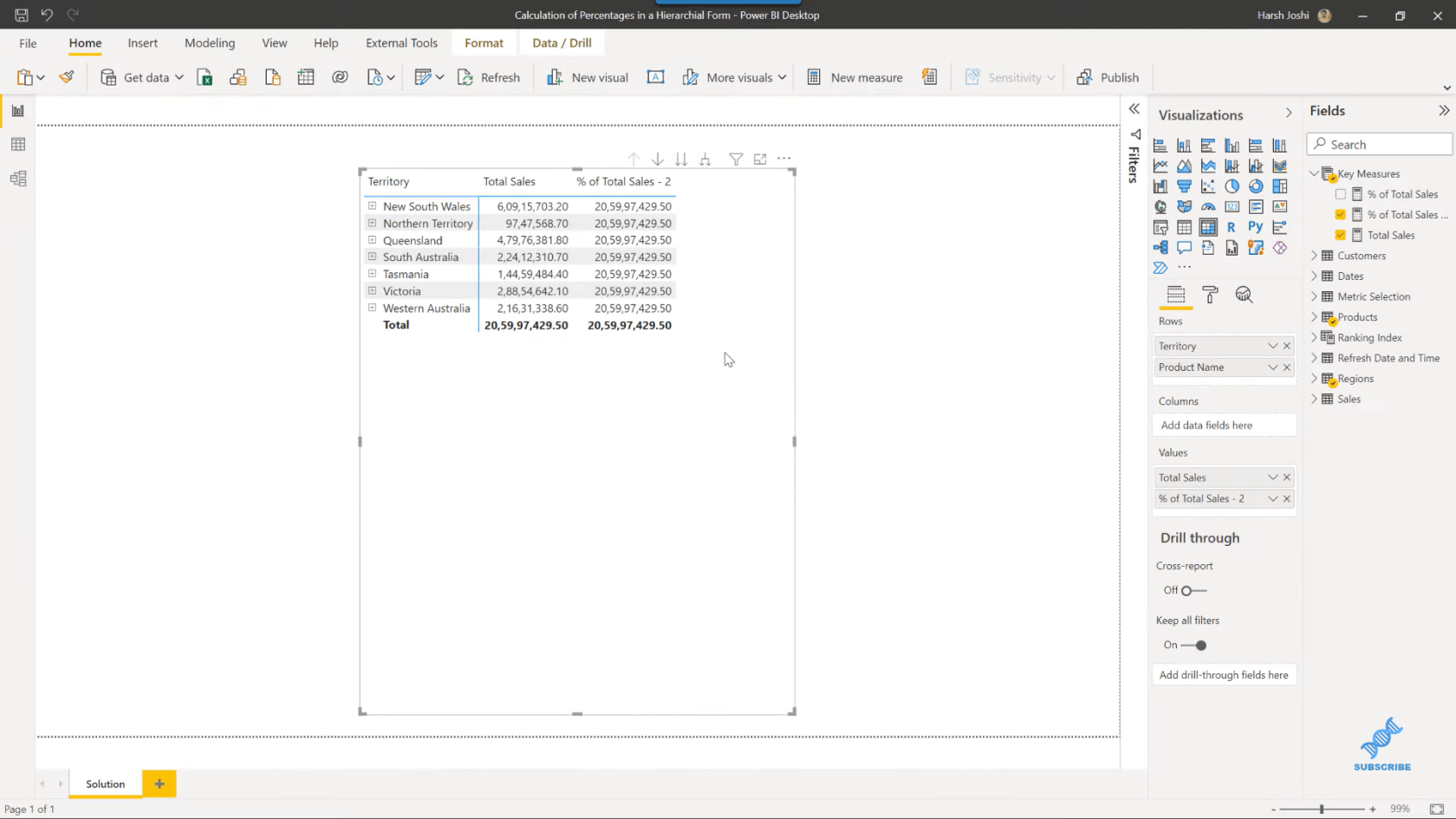1456x819 pixels.
Task: Expand the Tasmania row in matrix
Action: 372,274
